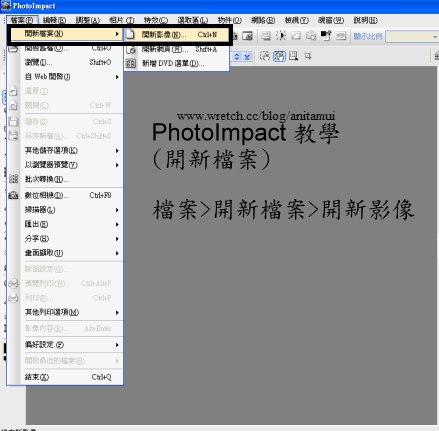Expand 以瀏覽器預覽(V) submenu
Image resolution: width=439 pixels, height=431 pixels.
tap(65, 165)
